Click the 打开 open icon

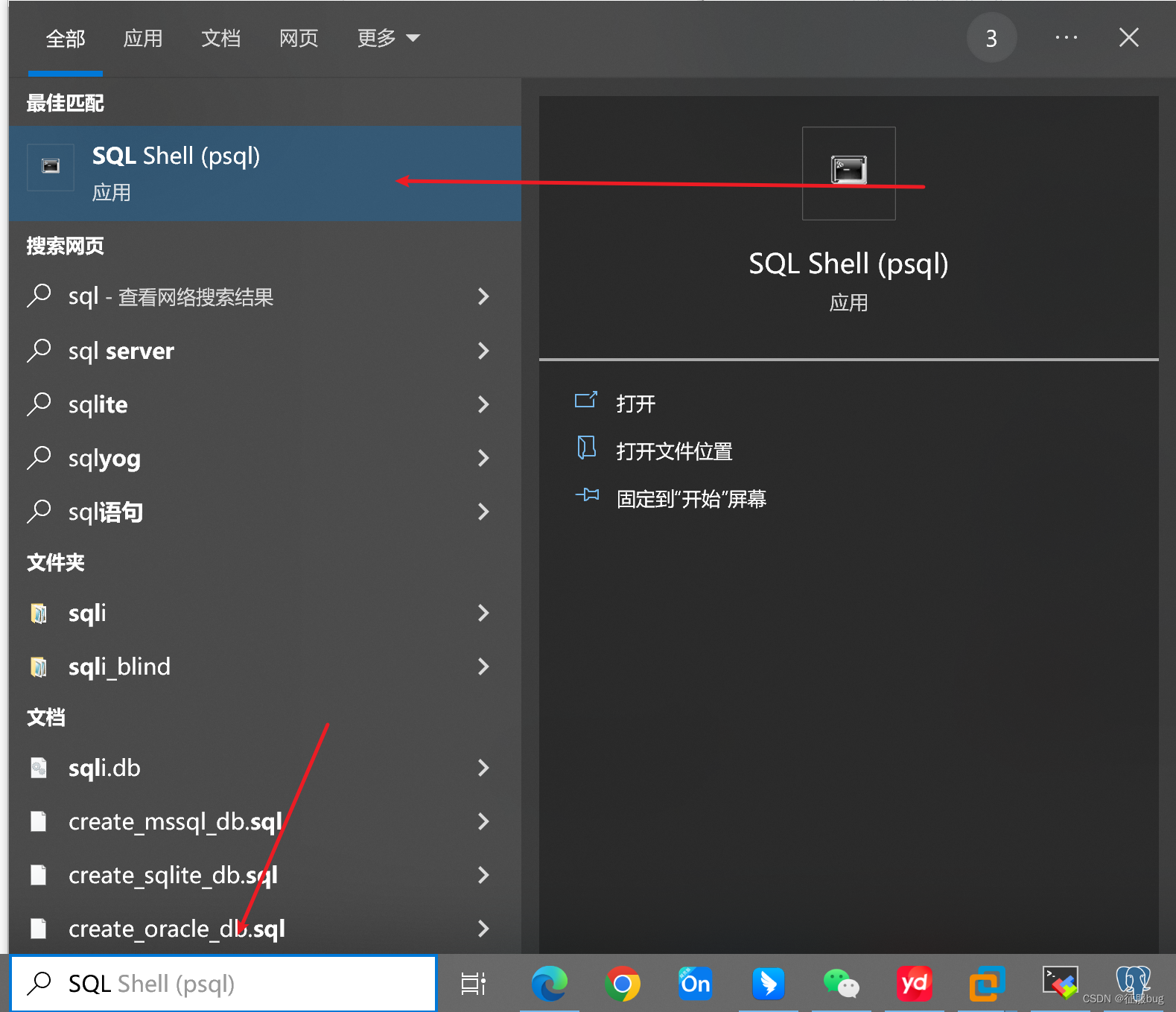click(586, 401)
